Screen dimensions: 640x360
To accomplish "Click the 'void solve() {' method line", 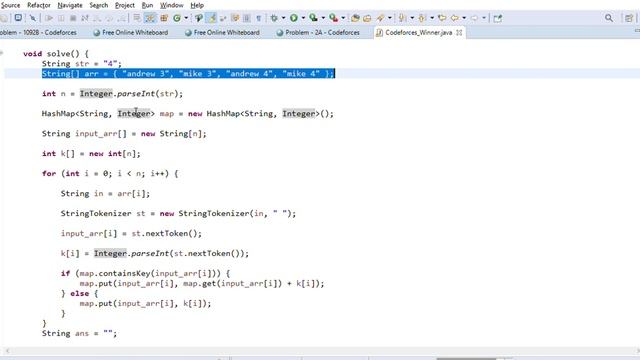I will [x=56, y=53].
